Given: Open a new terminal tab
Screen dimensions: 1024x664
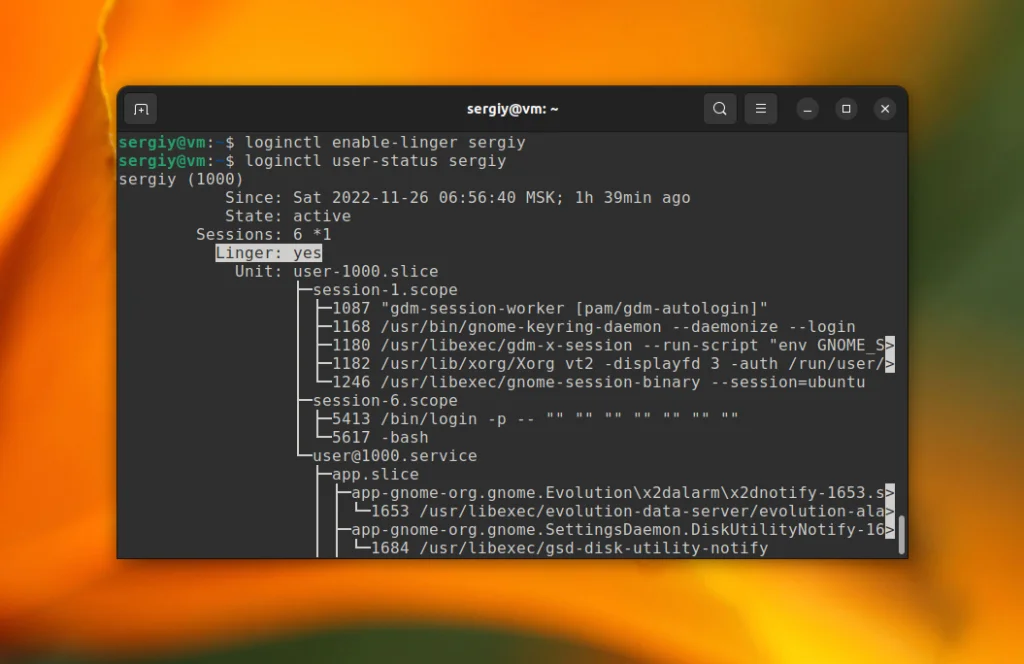Looking at the screenshot, I should point(139,108).
